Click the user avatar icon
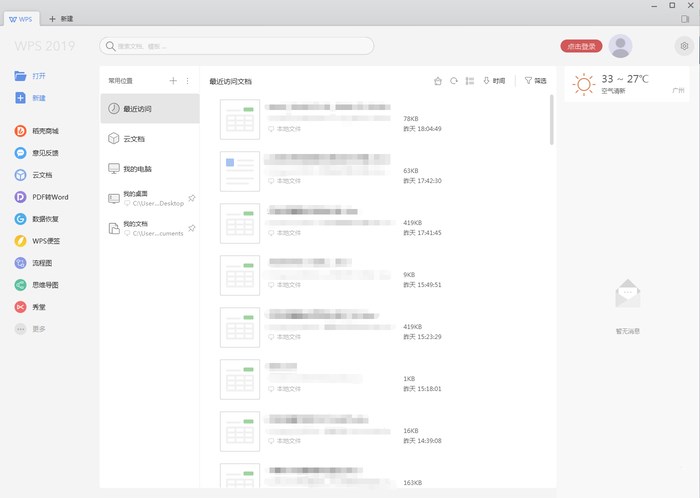The height and width of the screenshot is (498, 700). (620, 46)
